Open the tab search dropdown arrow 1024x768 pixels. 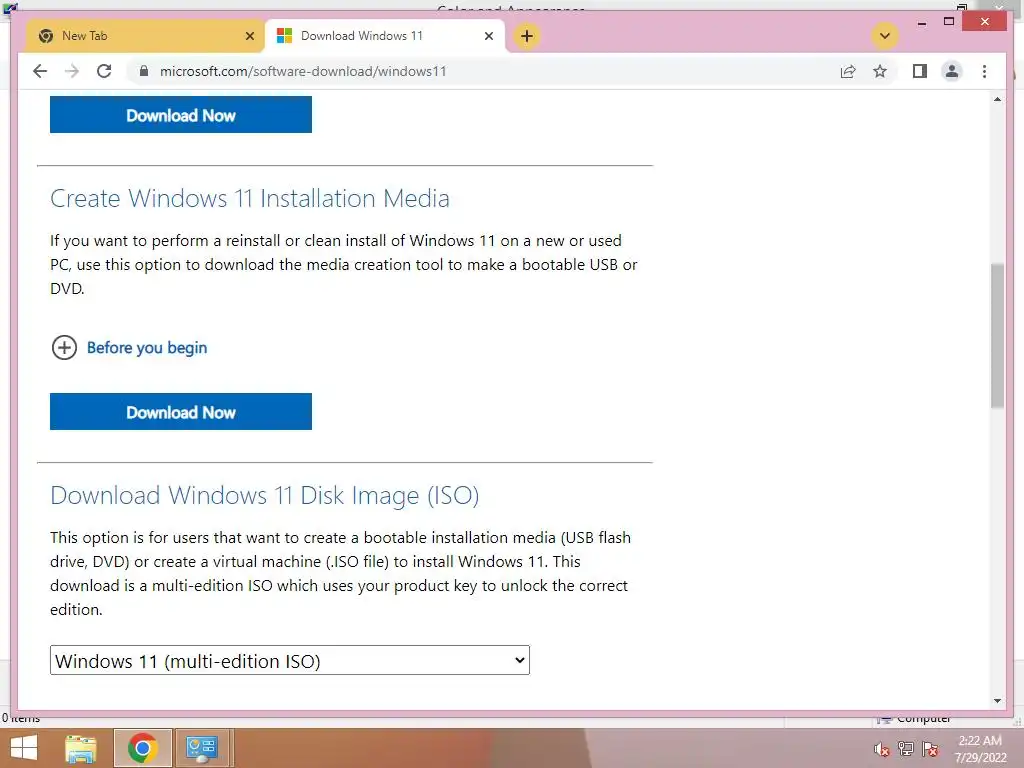[x=884, y=35]
